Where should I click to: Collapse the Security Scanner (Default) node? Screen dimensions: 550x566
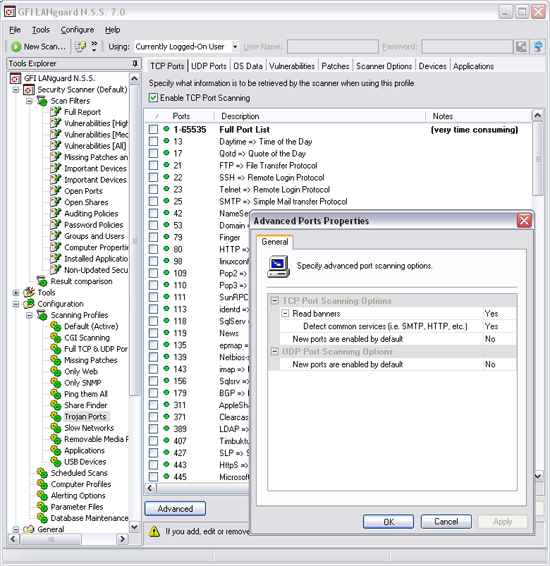click(16, 90)
